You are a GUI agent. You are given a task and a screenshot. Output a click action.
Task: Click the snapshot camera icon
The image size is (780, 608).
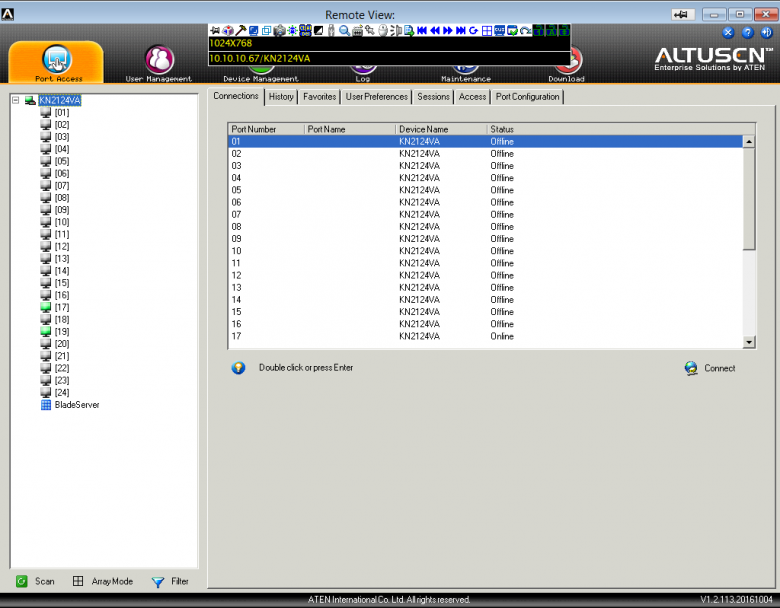tap(280, 31)
